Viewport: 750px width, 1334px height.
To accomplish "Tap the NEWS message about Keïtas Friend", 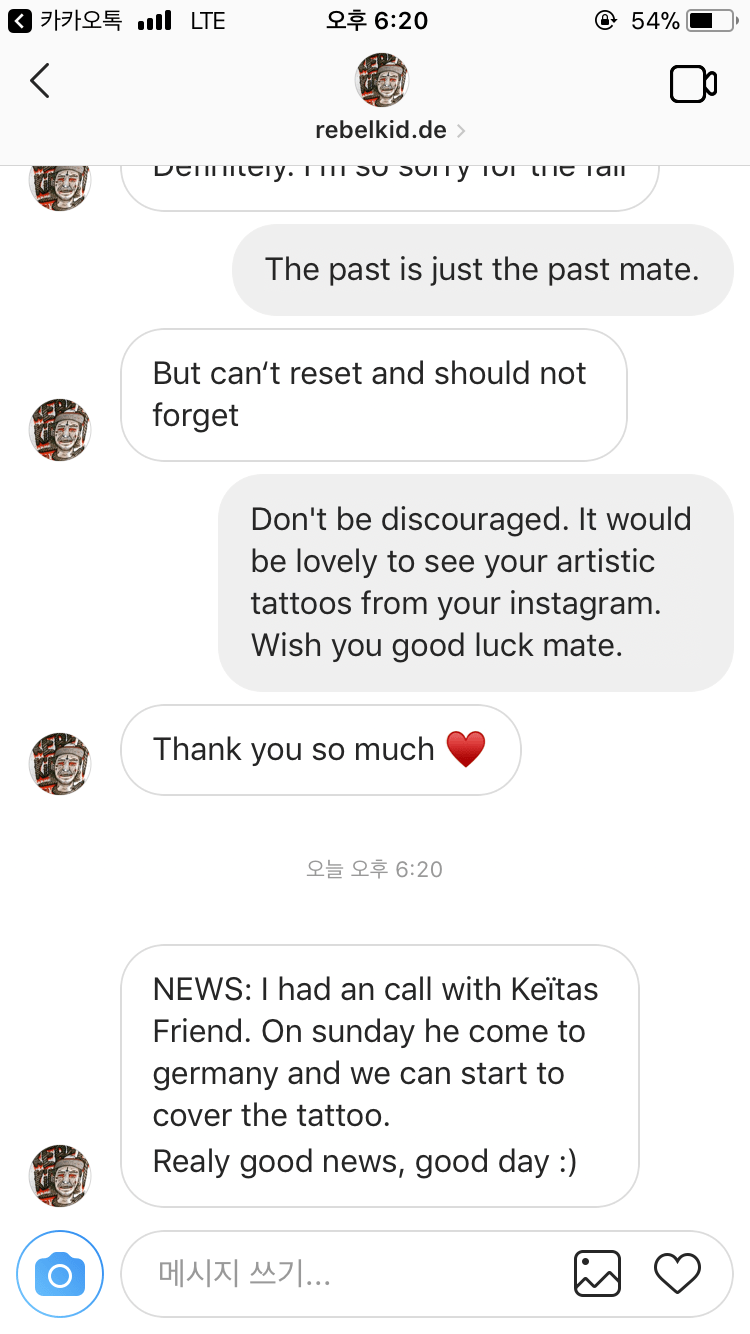I will click(379, 1075).
